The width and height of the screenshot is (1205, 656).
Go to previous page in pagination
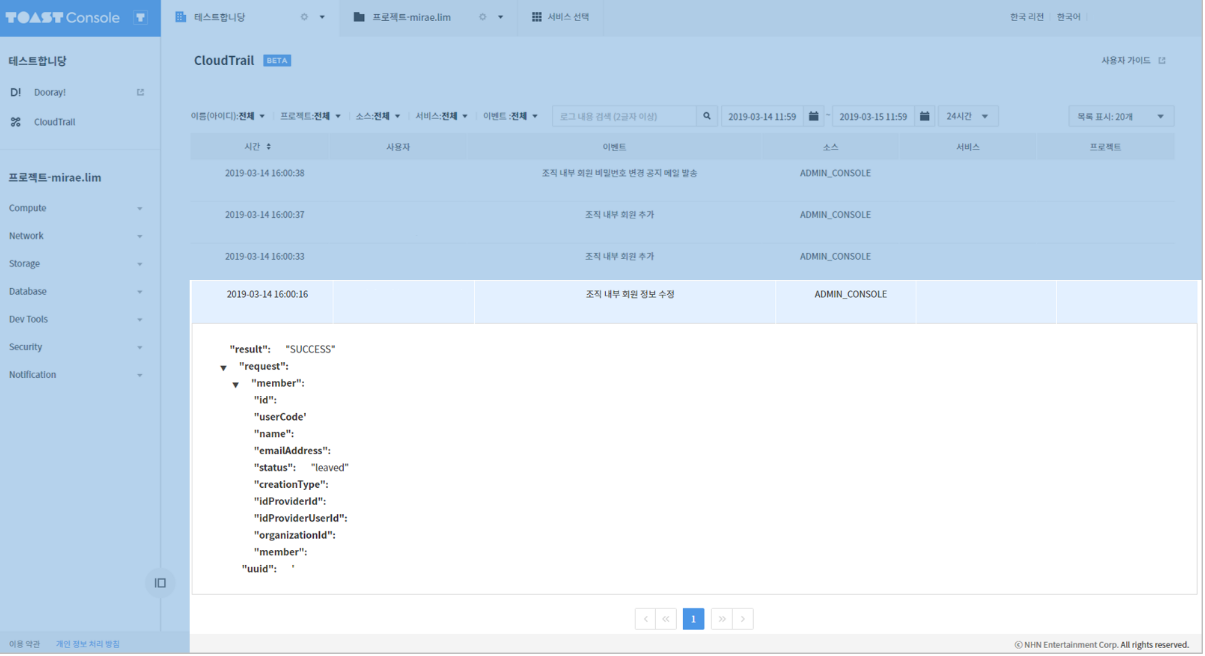(x=646, y=619)
